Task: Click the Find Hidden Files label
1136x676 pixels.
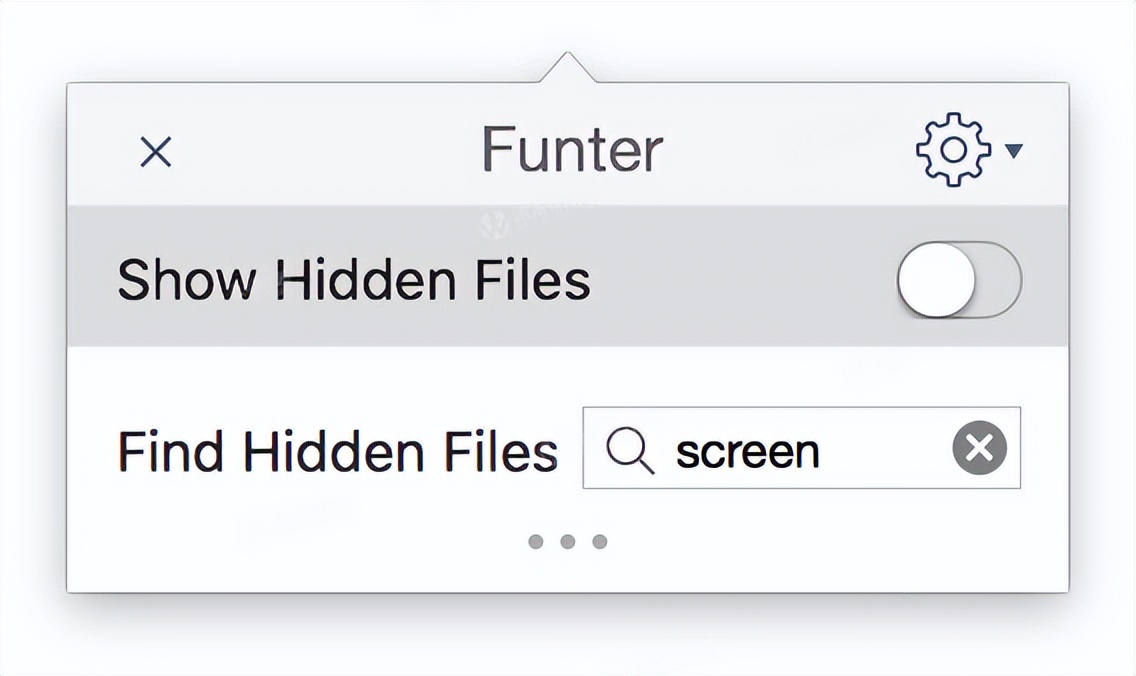Action: (337, 450)
